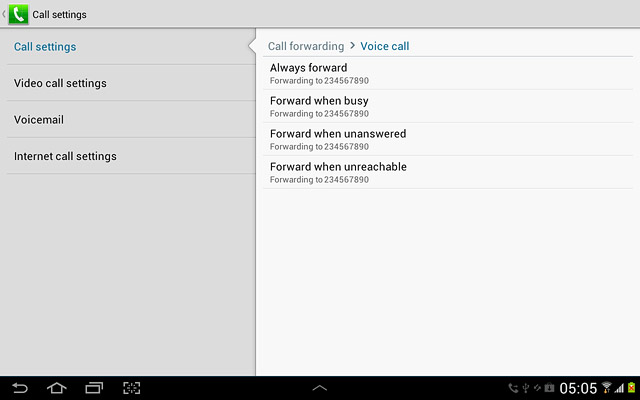This screenshot has width=640, height=400.
Task: Tap the green phone app icon
Action: point(18,14)
